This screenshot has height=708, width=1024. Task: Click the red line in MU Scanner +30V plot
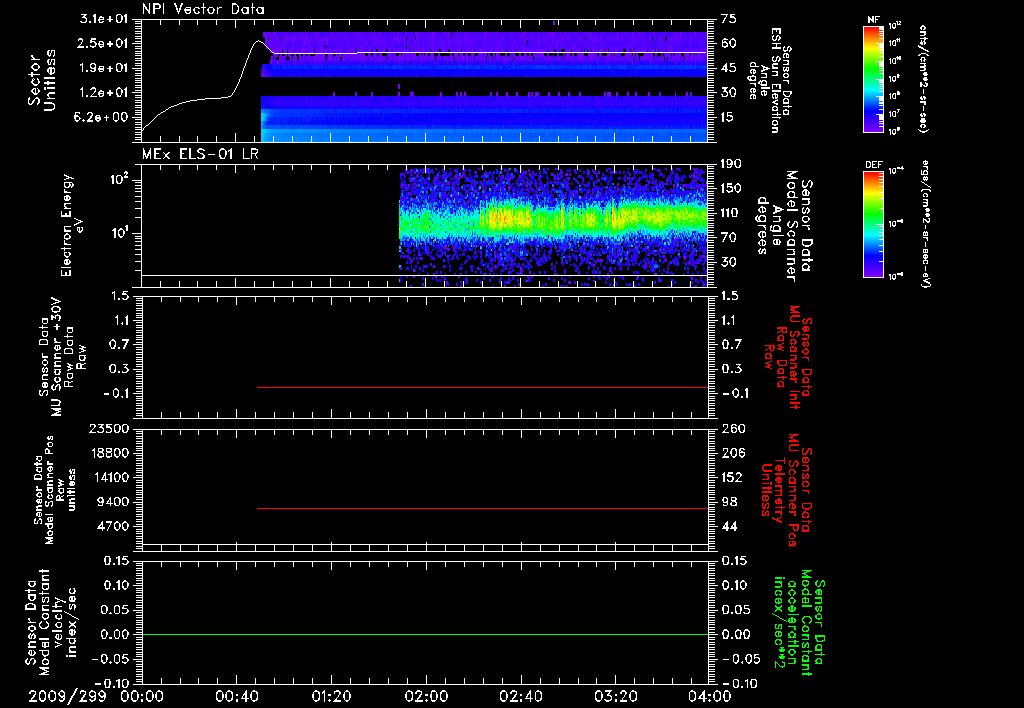coord(483,387)
